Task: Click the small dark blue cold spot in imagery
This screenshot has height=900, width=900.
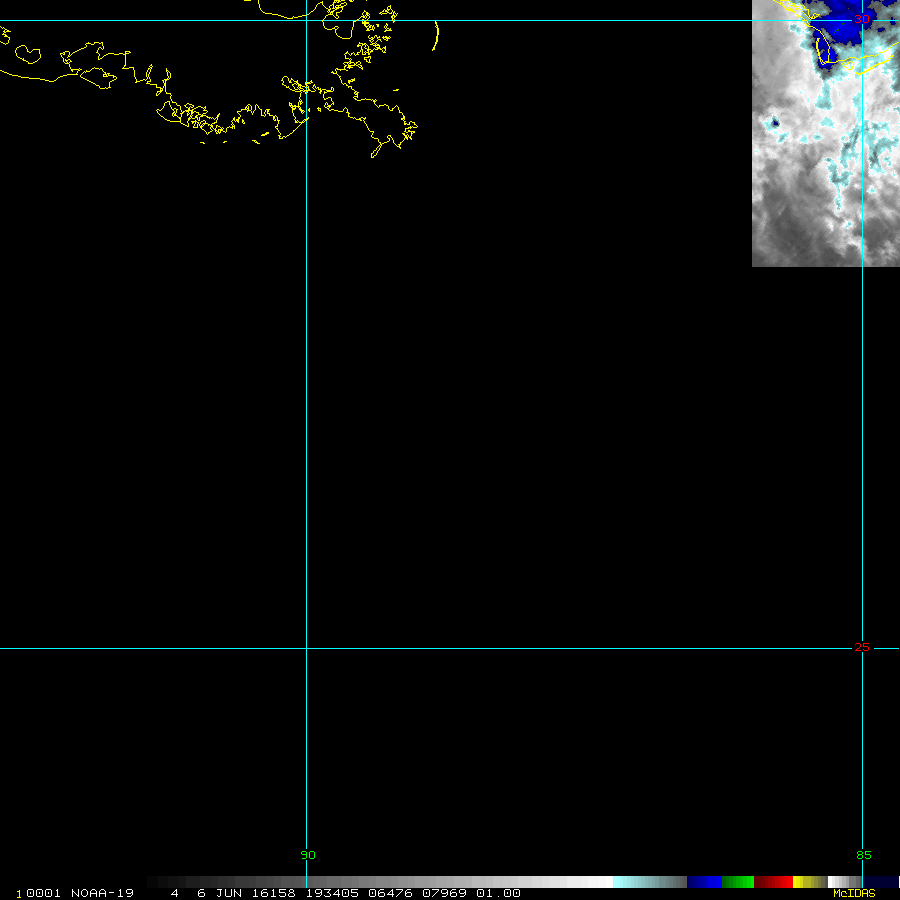Action: [x=773, y=123]
